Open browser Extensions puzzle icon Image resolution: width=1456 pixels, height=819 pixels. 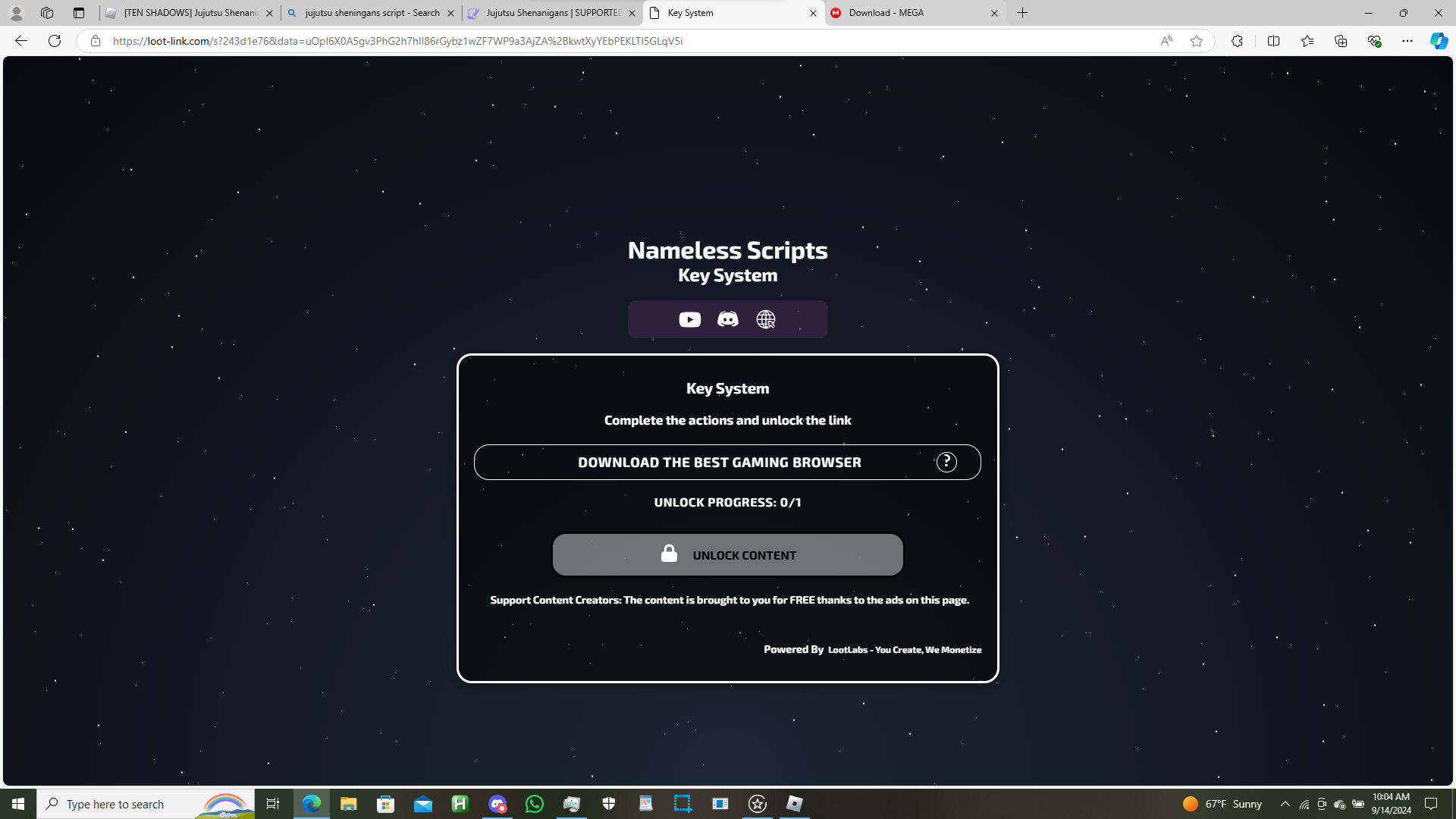(1237, 41)
